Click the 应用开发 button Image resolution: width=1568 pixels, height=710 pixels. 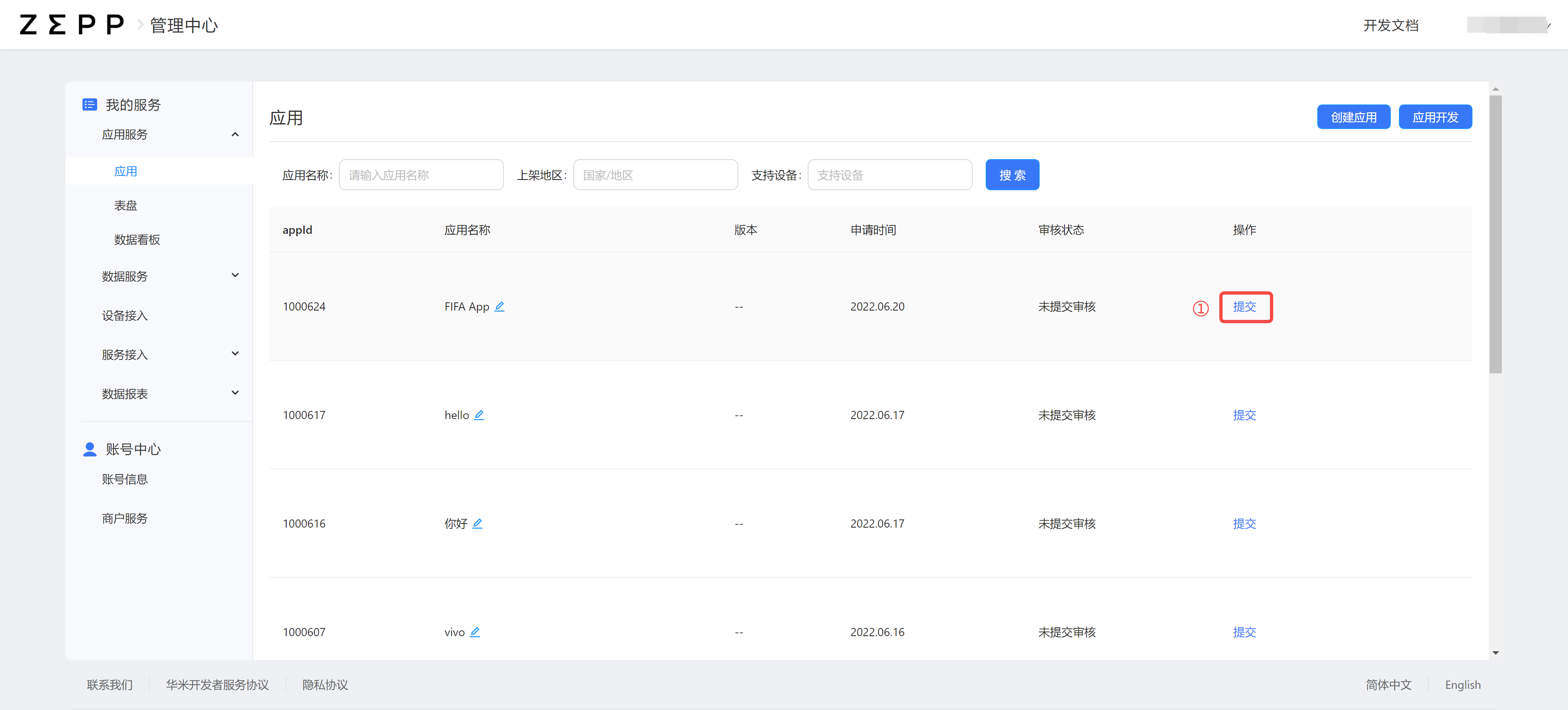click(1435, 116)
